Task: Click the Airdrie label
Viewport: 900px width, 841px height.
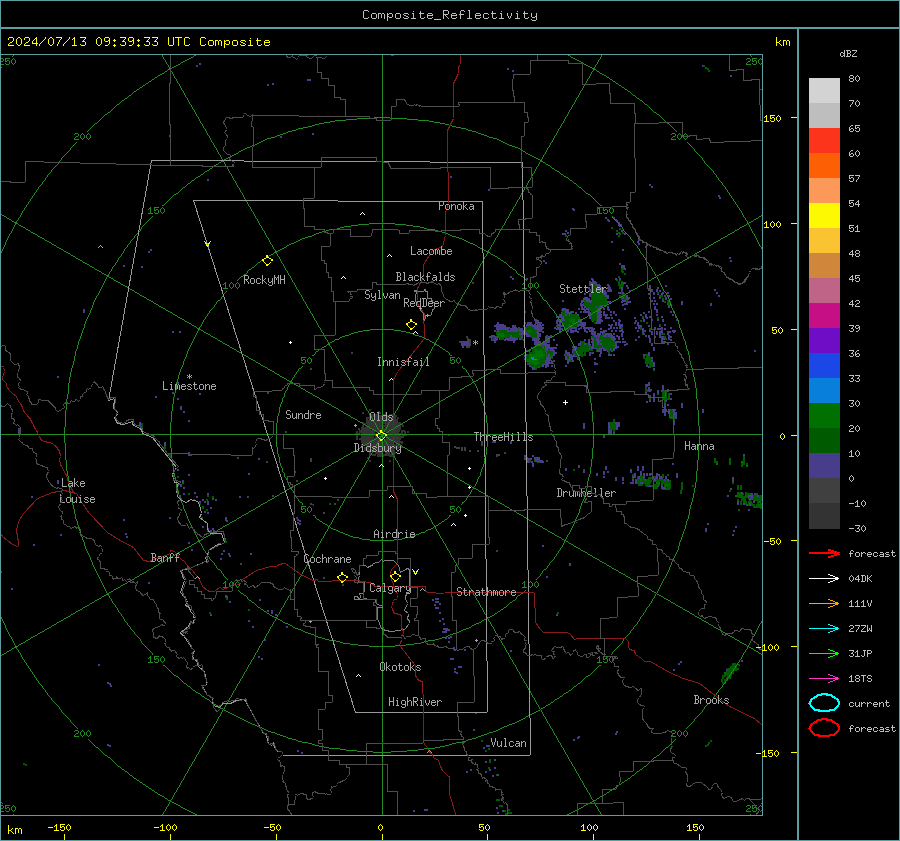Action: 394,534
